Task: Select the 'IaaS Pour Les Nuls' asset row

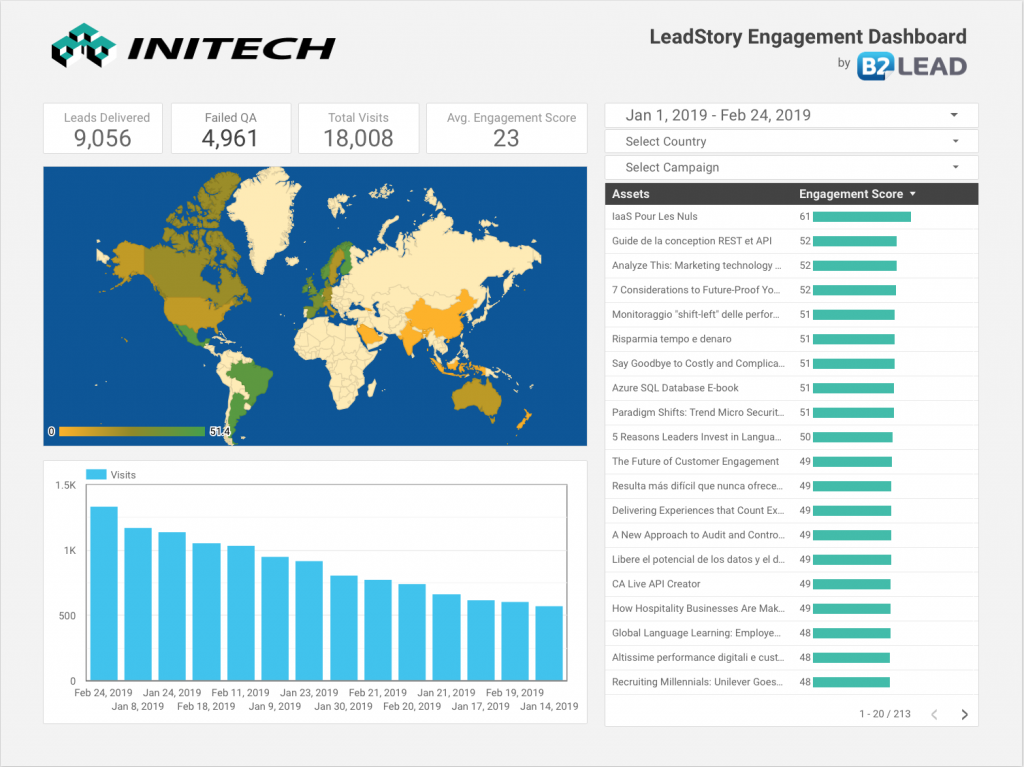Action: point(792,217)
